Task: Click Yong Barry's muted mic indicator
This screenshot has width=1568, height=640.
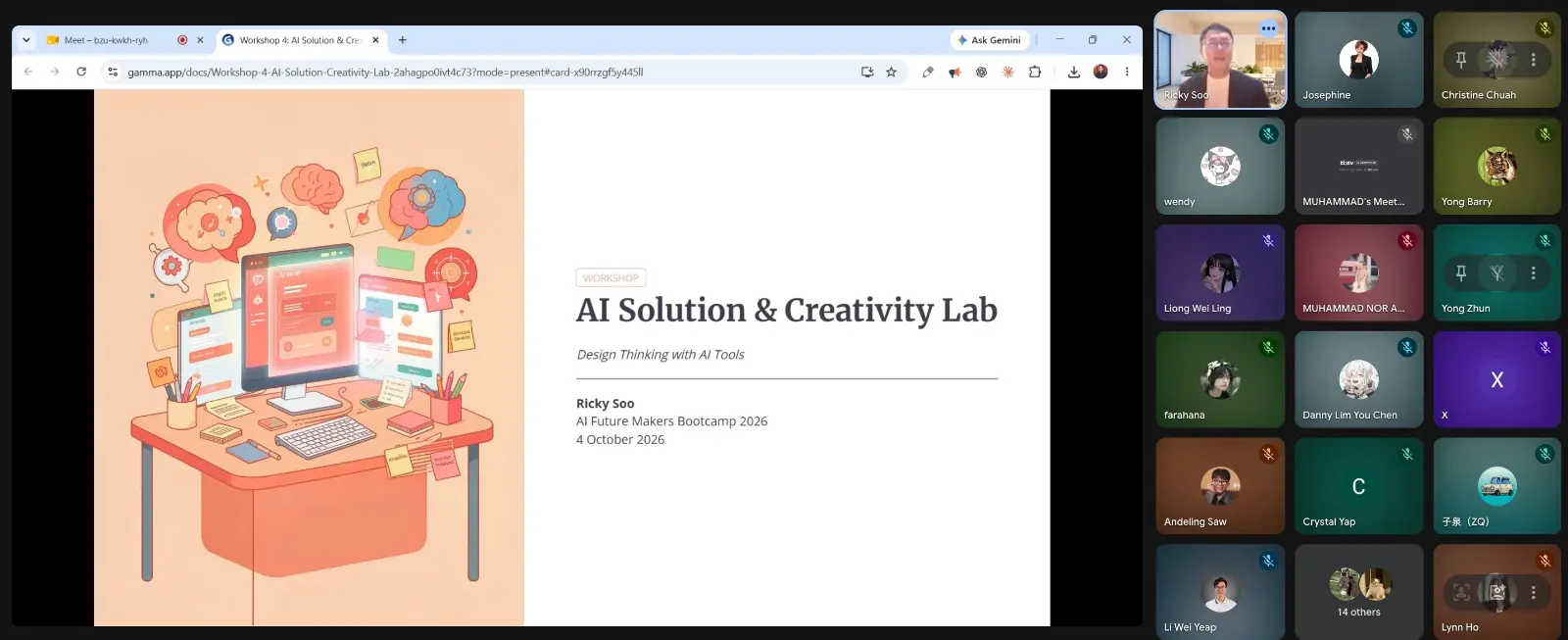Action: [1545, 134]
